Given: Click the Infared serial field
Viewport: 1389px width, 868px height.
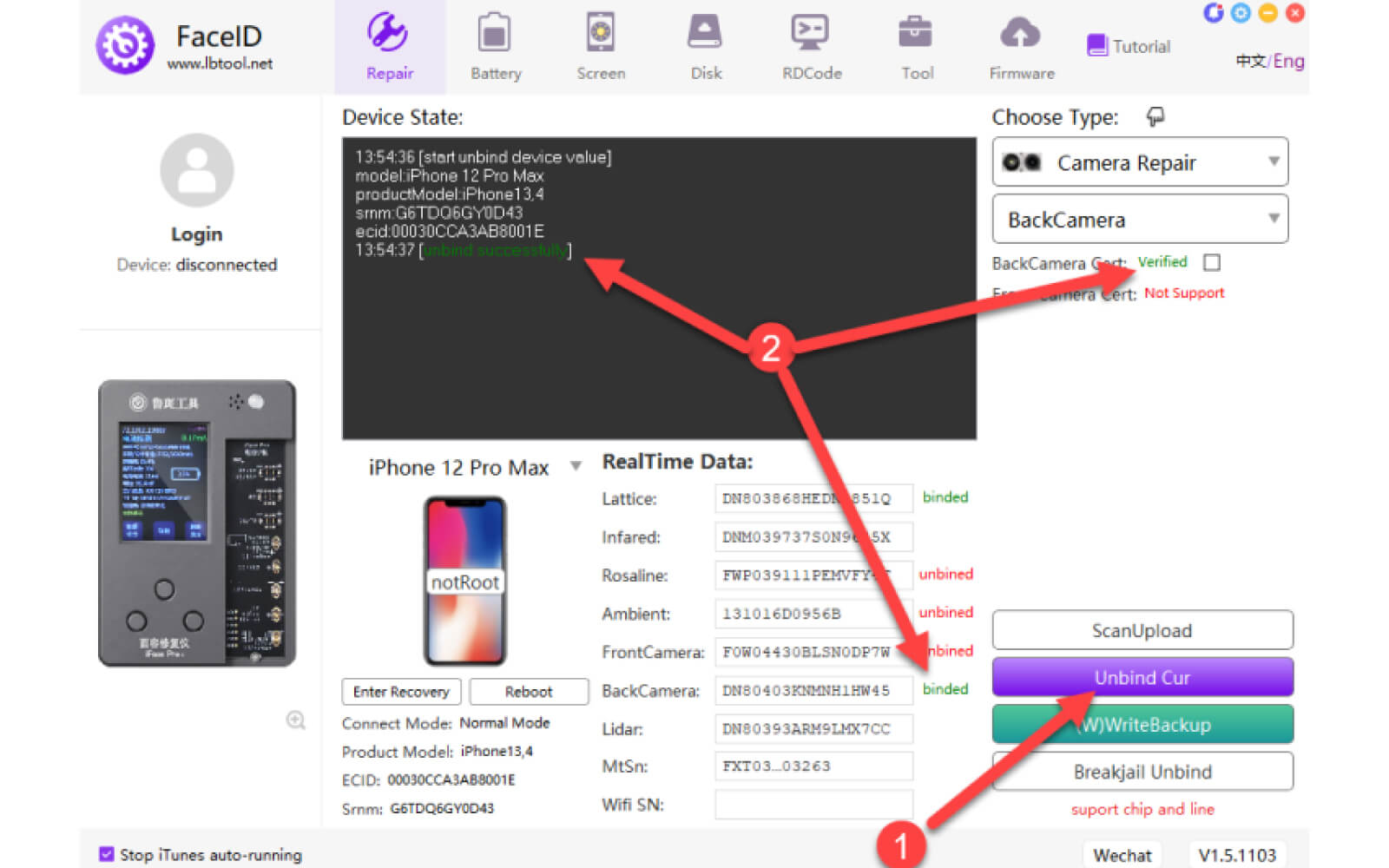Looking at the screenshot, I should click(814, 536).
